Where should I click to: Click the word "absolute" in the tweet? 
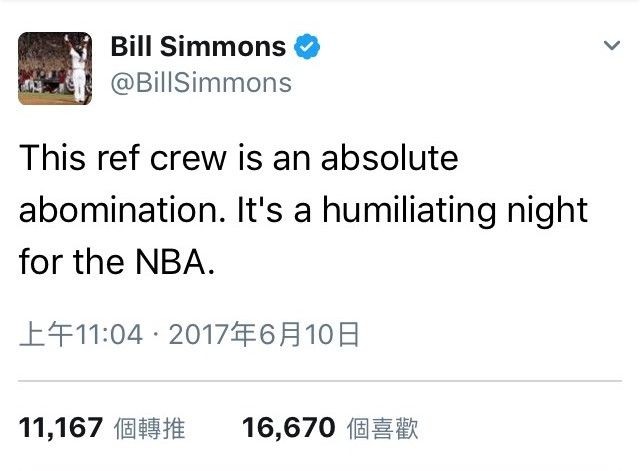tap(389, 158)
